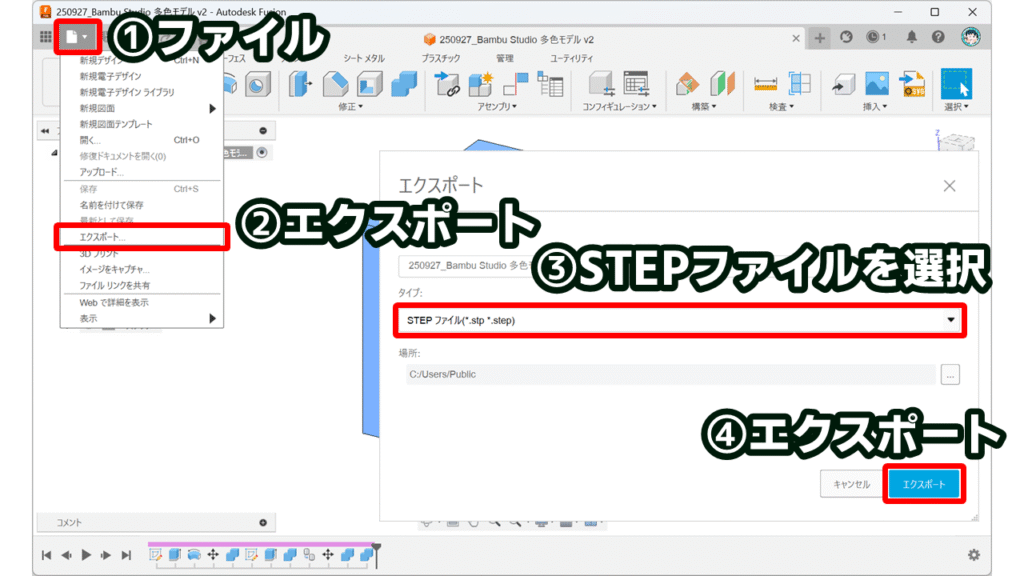Open the File menu icon

tap(76, 37)
